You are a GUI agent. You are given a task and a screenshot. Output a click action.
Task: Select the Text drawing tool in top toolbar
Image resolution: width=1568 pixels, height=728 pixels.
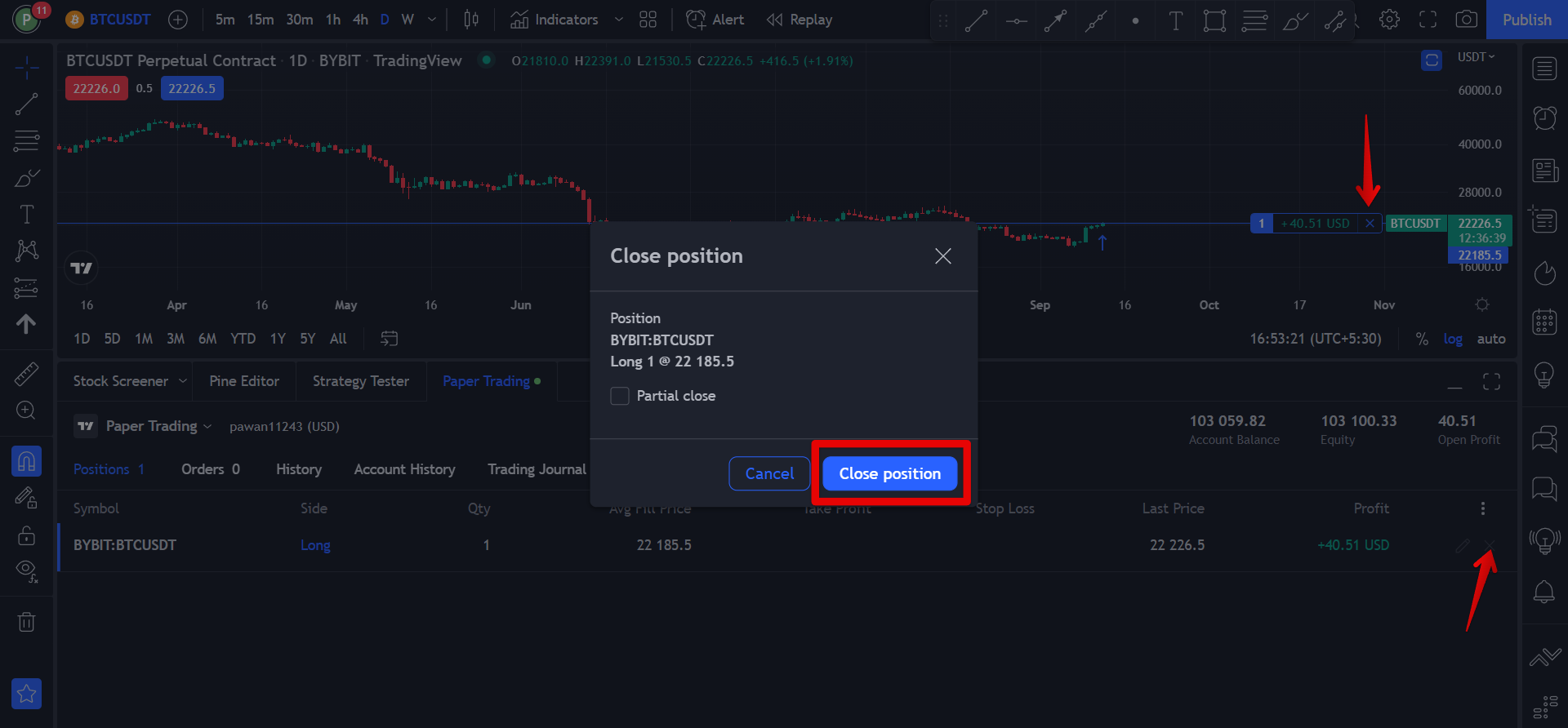click(1175, 21)
